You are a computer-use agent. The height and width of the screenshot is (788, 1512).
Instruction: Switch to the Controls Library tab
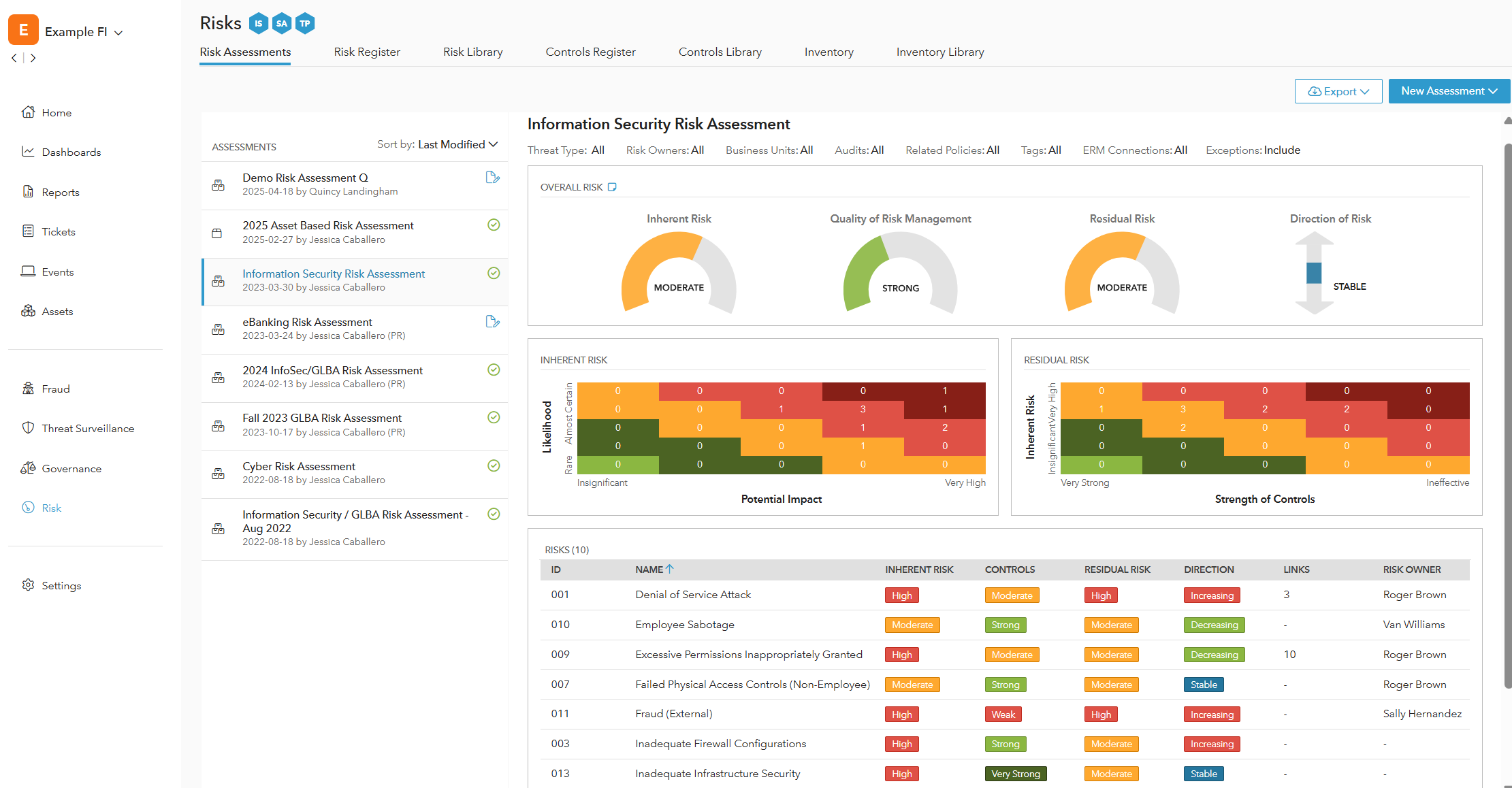(x=720, y=52)
